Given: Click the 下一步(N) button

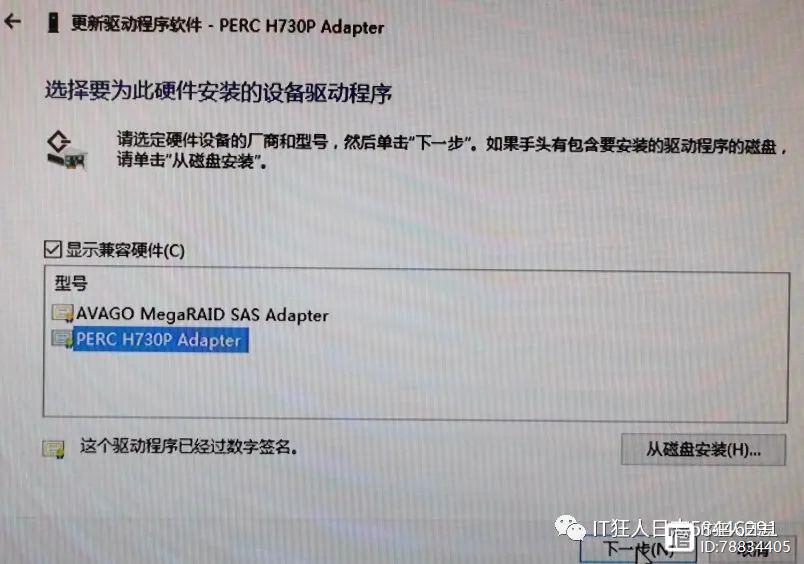Looking at the screenshot, I should (x=638, y=550).
